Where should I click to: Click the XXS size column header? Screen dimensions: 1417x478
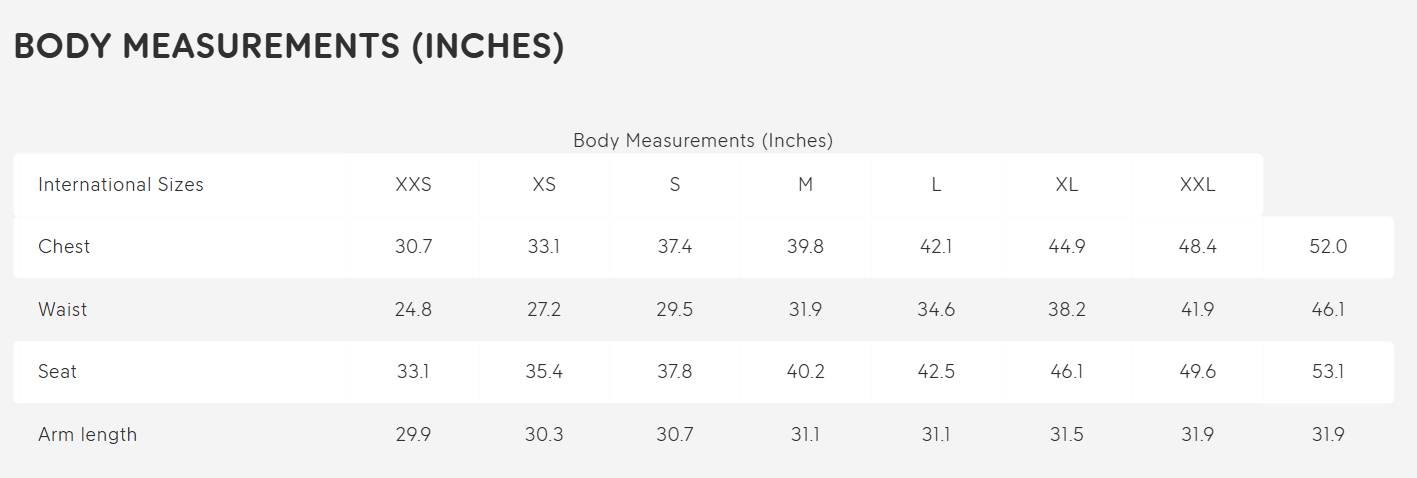coord(414,185)
